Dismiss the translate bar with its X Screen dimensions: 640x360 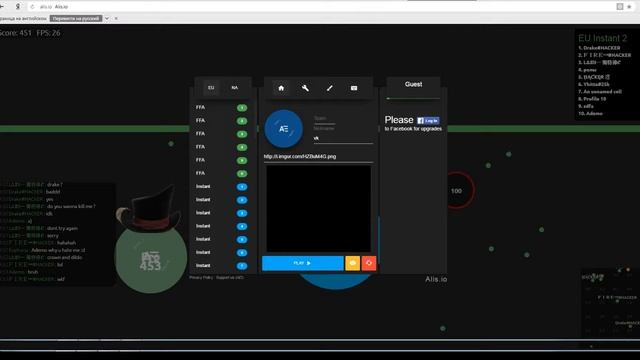tap(116, 18)
